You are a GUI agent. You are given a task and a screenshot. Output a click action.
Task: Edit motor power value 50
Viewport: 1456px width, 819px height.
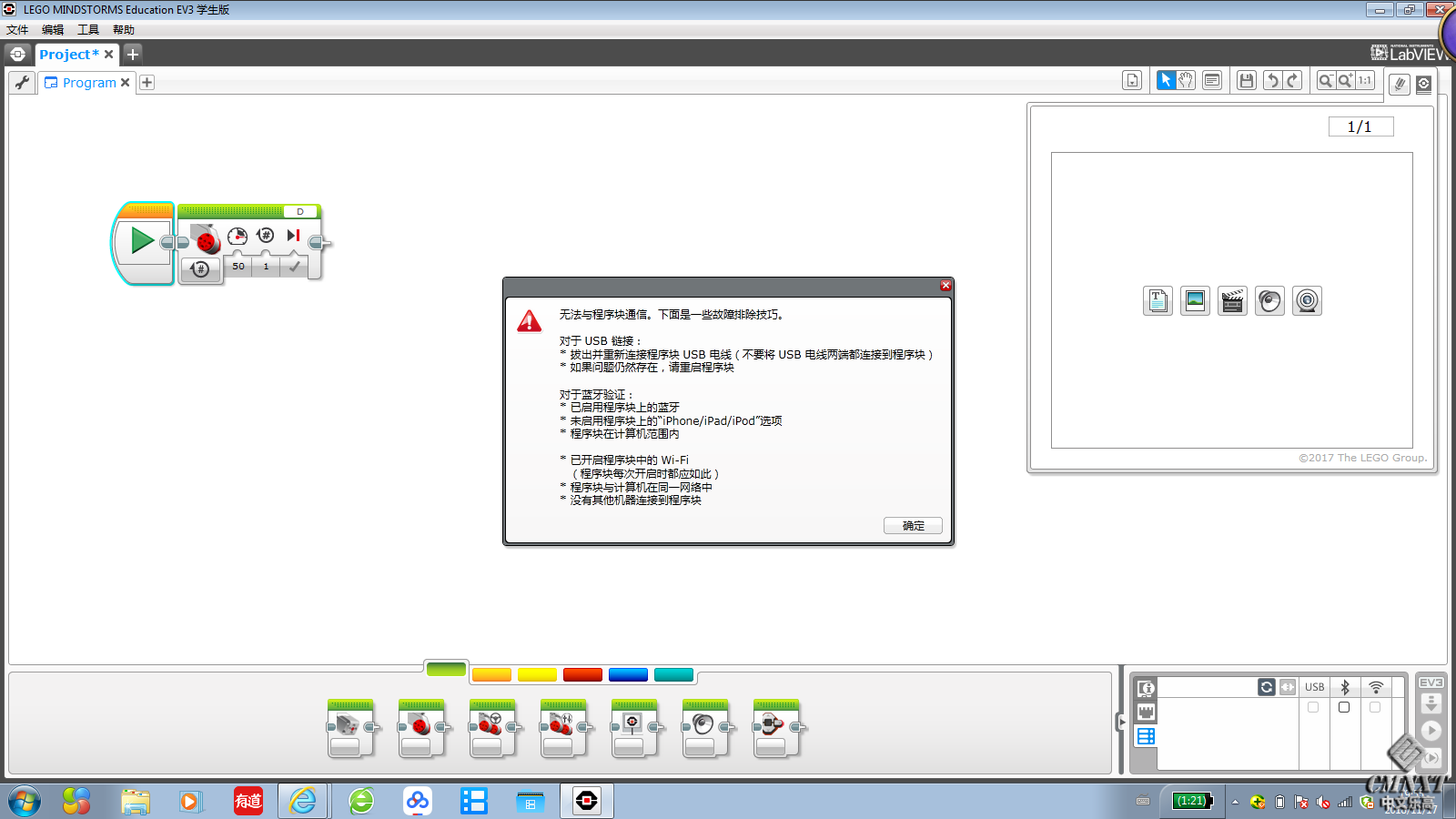coord(238,267)
